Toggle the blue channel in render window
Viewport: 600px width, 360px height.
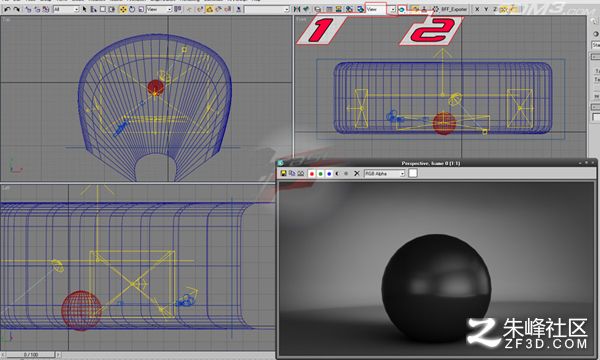pyautogui.click(x=329, y=174)
